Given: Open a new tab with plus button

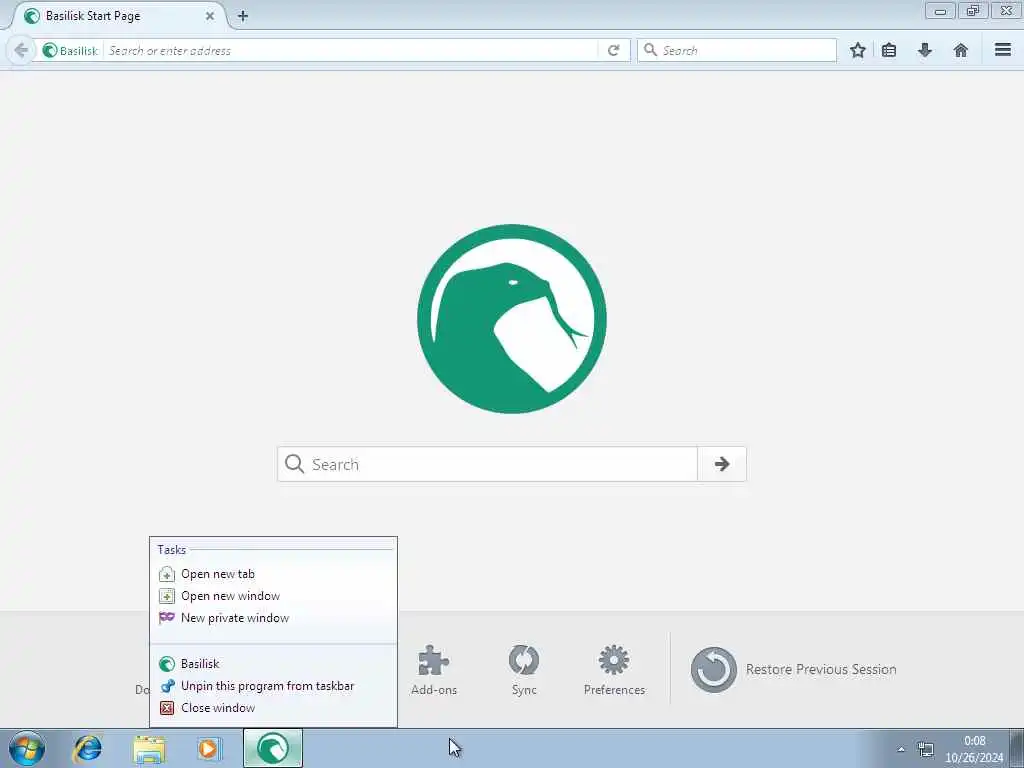Looking at the screenshot, I should click(243, 16).
